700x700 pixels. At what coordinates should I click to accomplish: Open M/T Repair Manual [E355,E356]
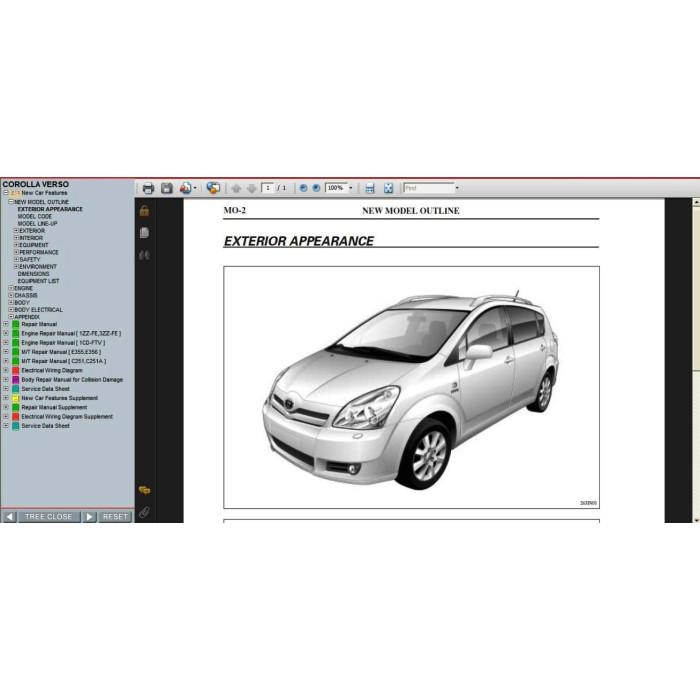pyautogui.click(x=61, y=352)
